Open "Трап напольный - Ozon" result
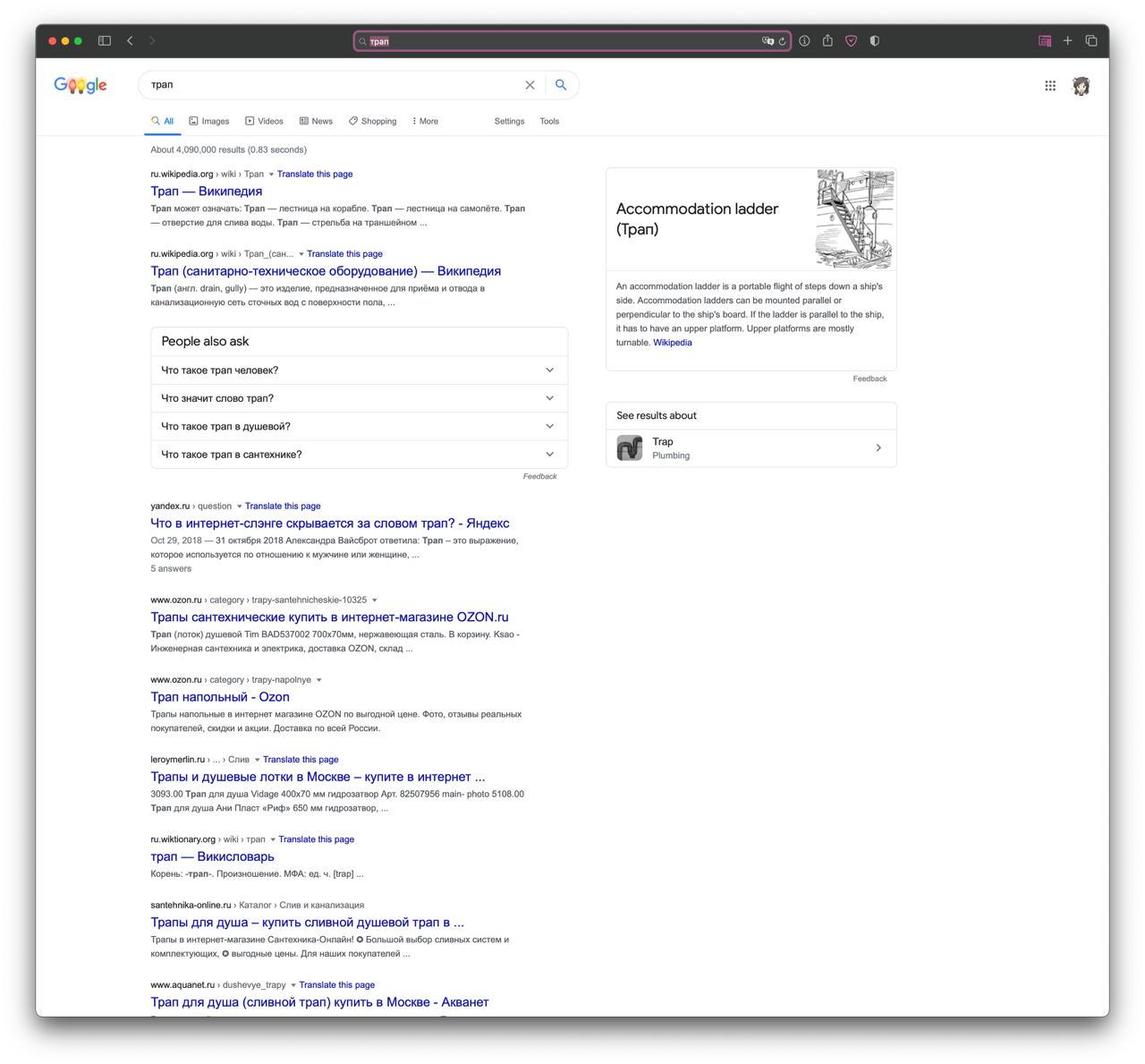1145x1064 pixels. (x=220, y=697)
